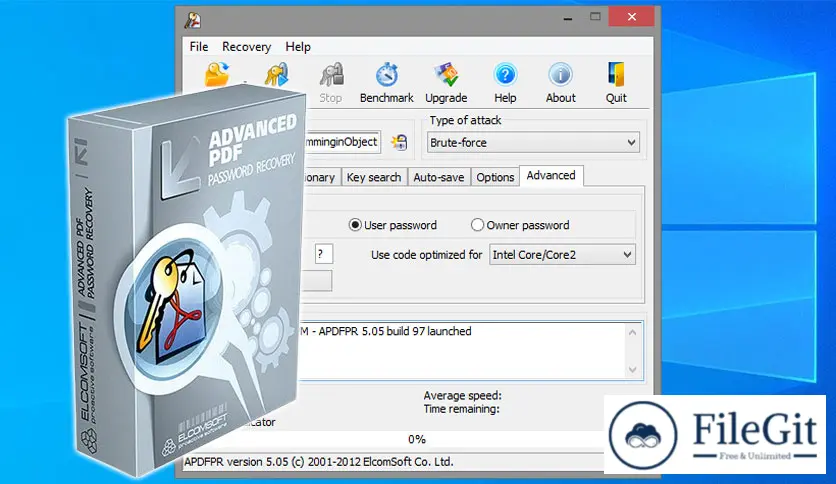Viewport: 836px width, 484px height.
Task: Click the Upgrade toolbar icon
Action: [446, 83]
